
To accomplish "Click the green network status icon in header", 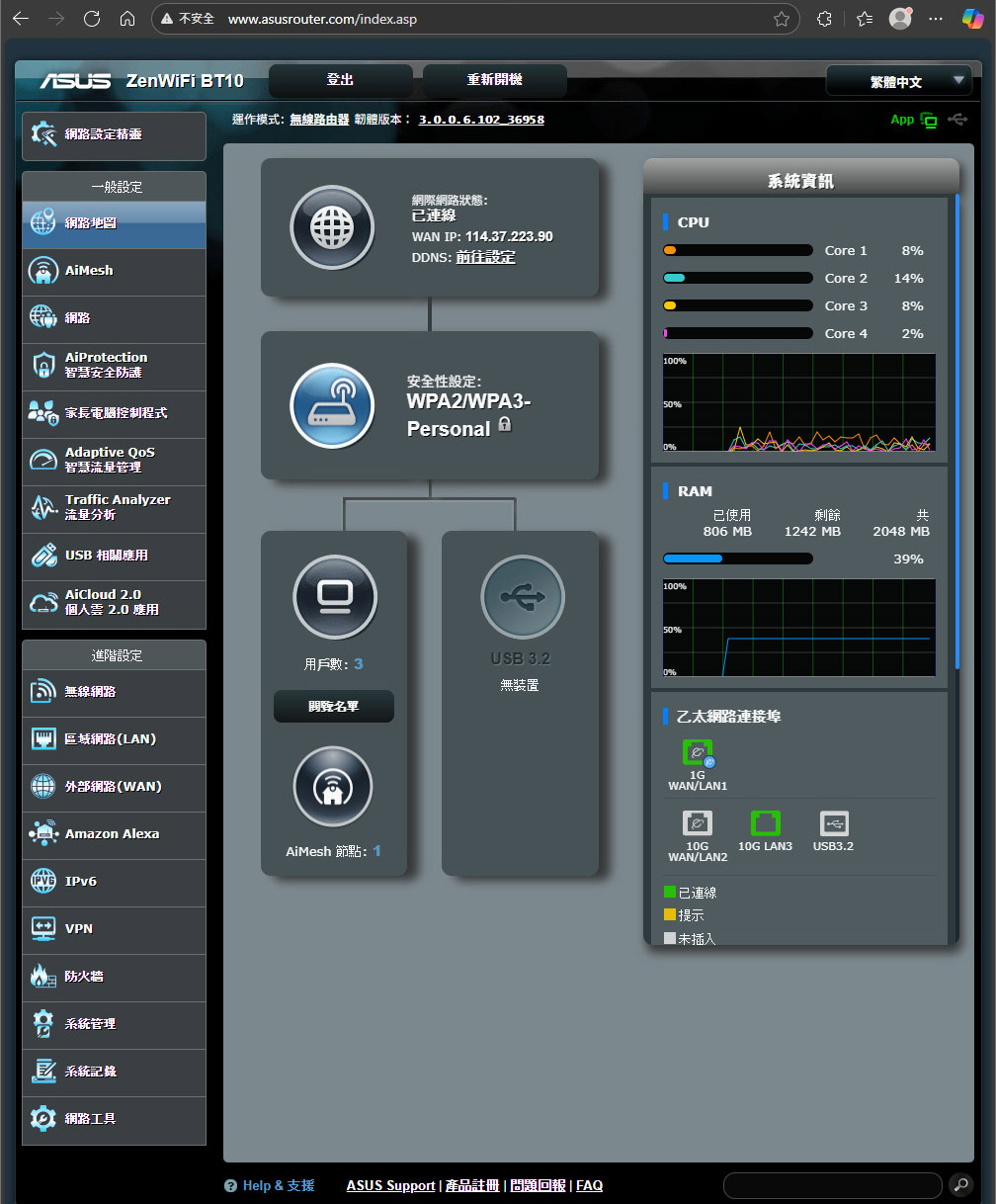I will (x=929, y=120).
